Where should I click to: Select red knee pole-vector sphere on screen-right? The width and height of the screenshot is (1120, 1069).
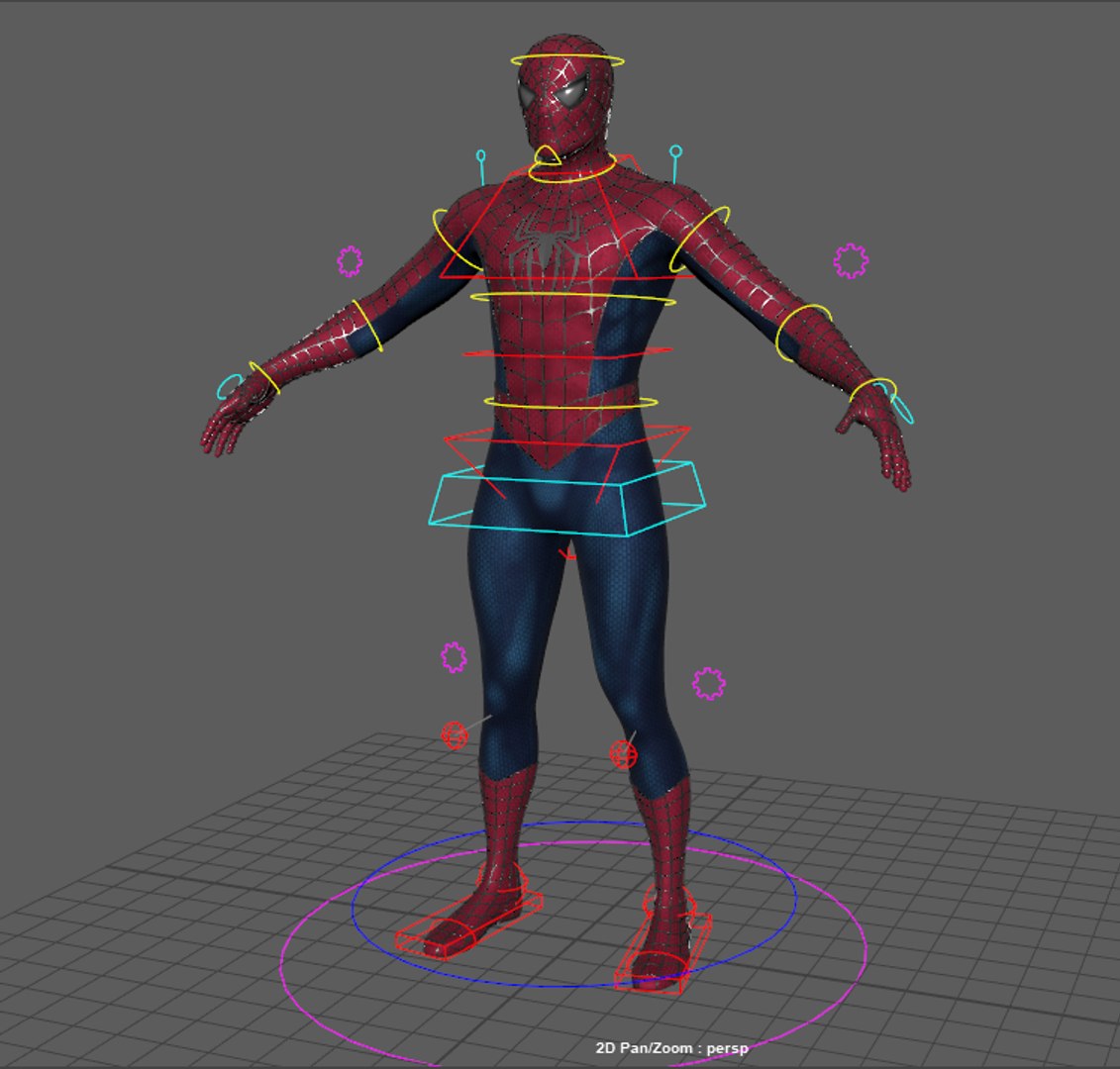tap(624, 754)
